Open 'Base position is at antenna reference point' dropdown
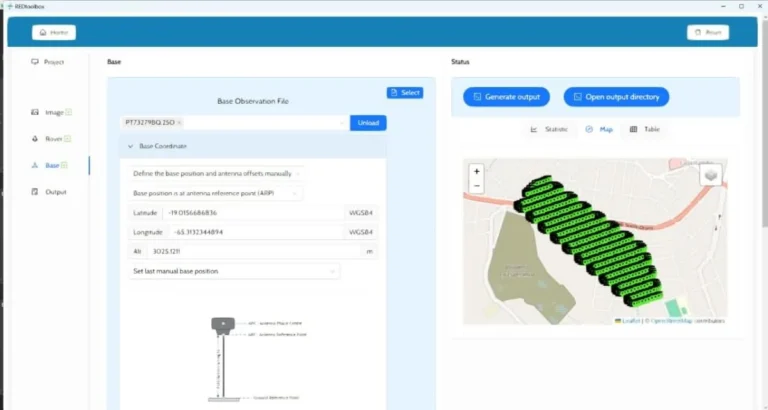 (x=216, y=193)
